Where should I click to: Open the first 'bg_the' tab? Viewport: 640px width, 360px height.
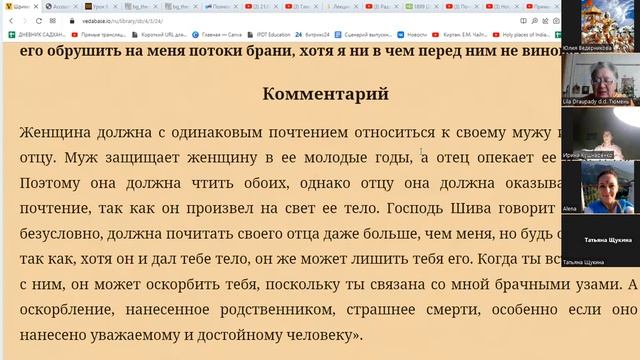click(141, 7)
